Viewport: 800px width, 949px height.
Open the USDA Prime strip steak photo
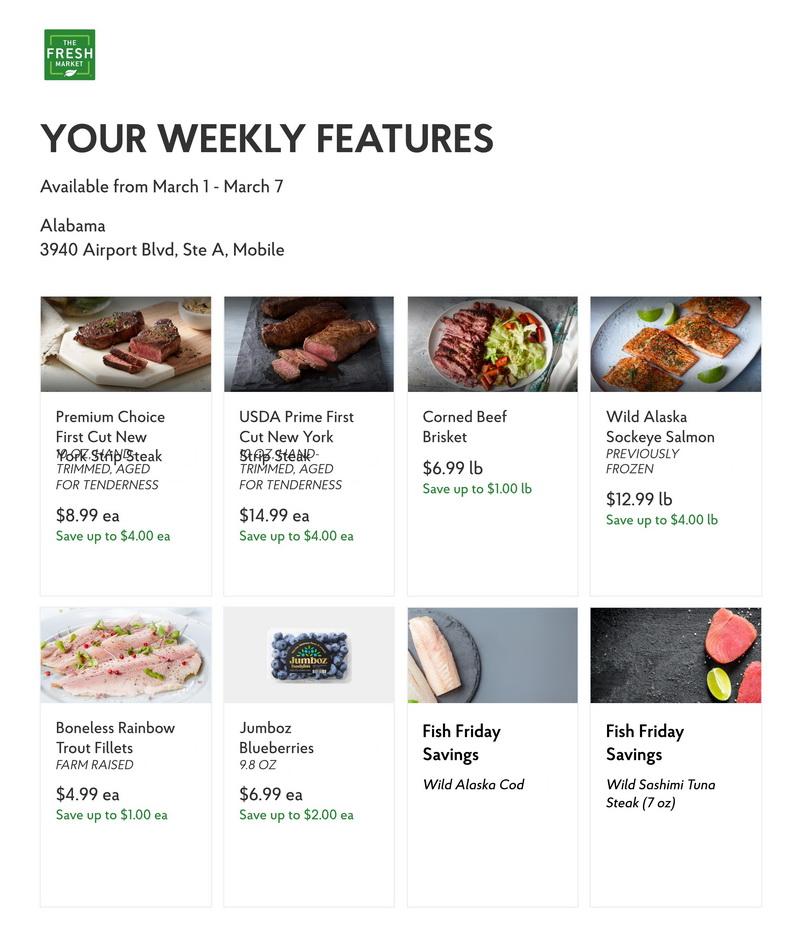[309, 344]
